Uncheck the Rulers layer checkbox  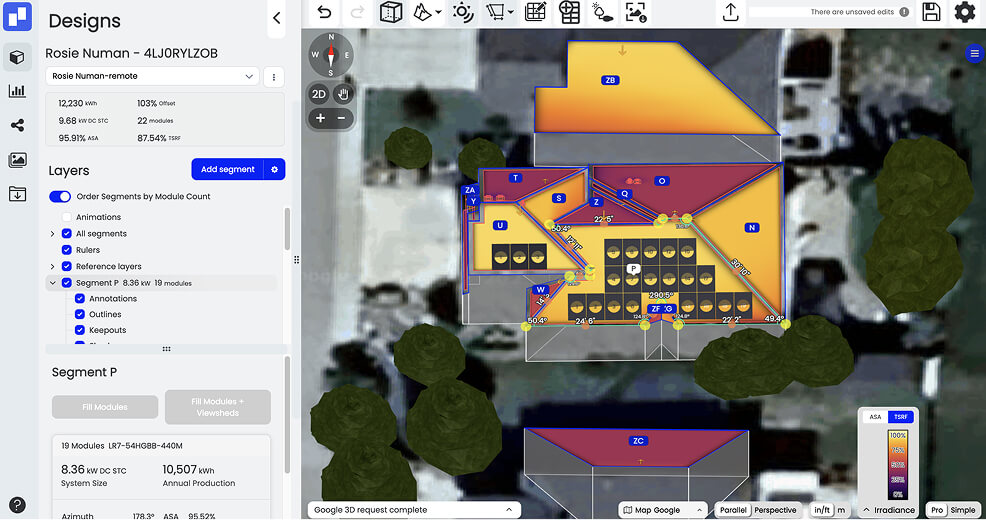click(x=67, y=250)
